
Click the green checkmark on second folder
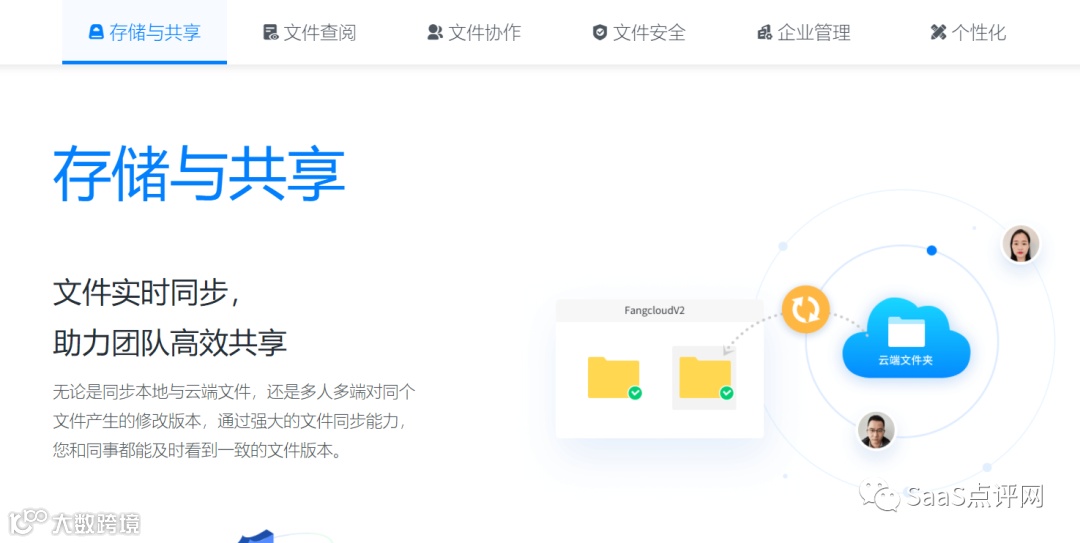pyautogui.click(x=726, y=393)
